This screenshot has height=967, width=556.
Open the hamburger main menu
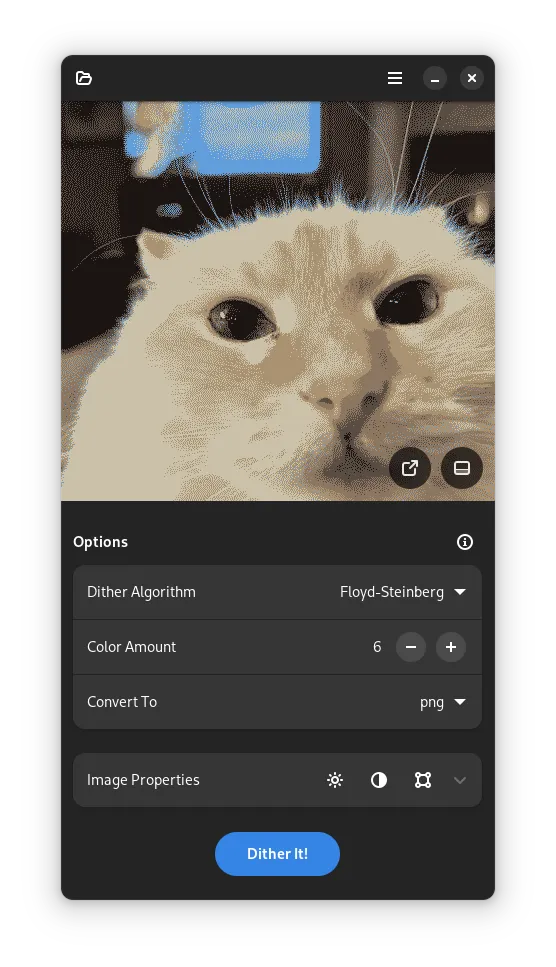(395, 78)
